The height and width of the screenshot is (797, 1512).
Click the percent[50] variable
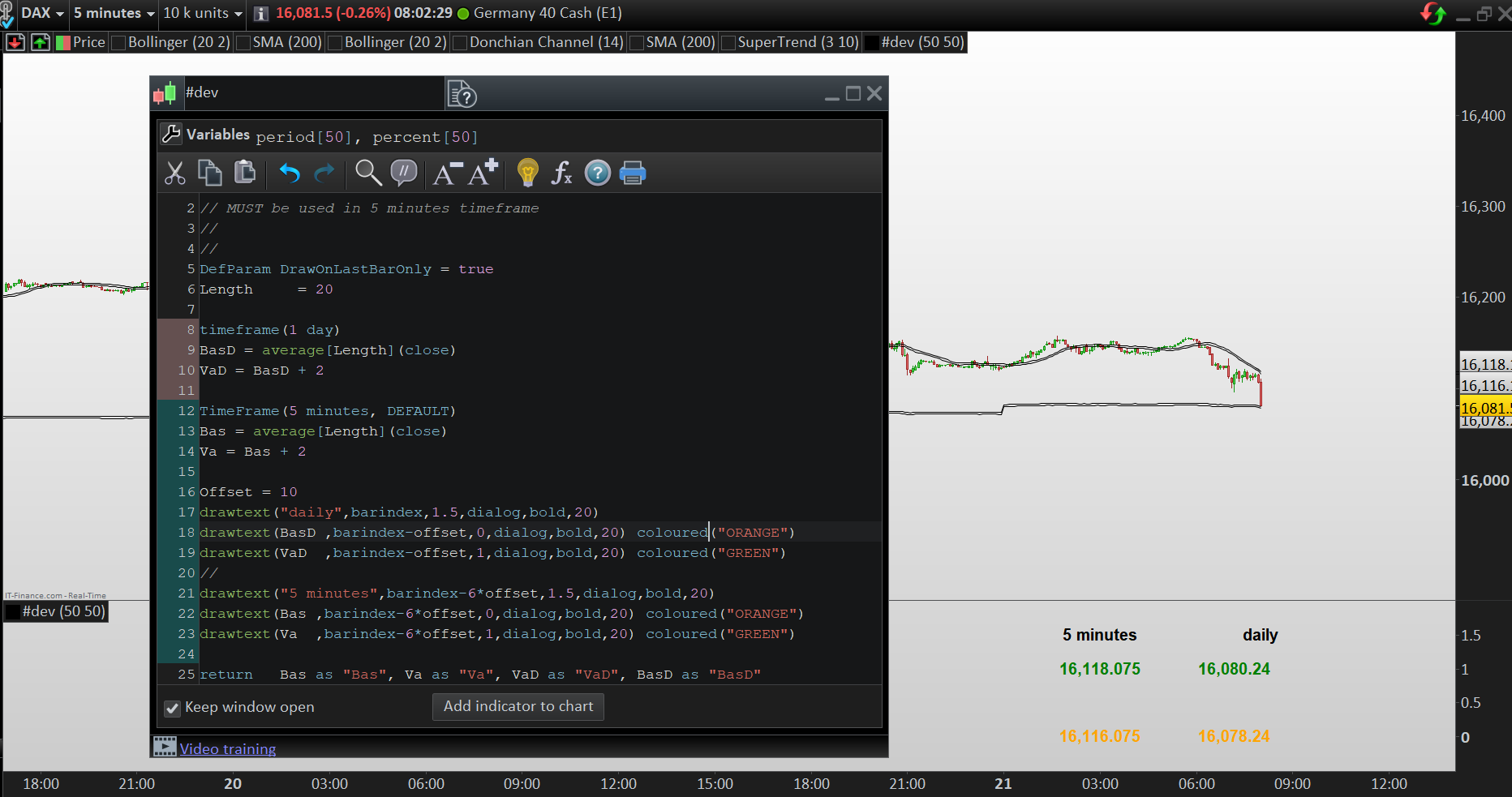point(425,137)
